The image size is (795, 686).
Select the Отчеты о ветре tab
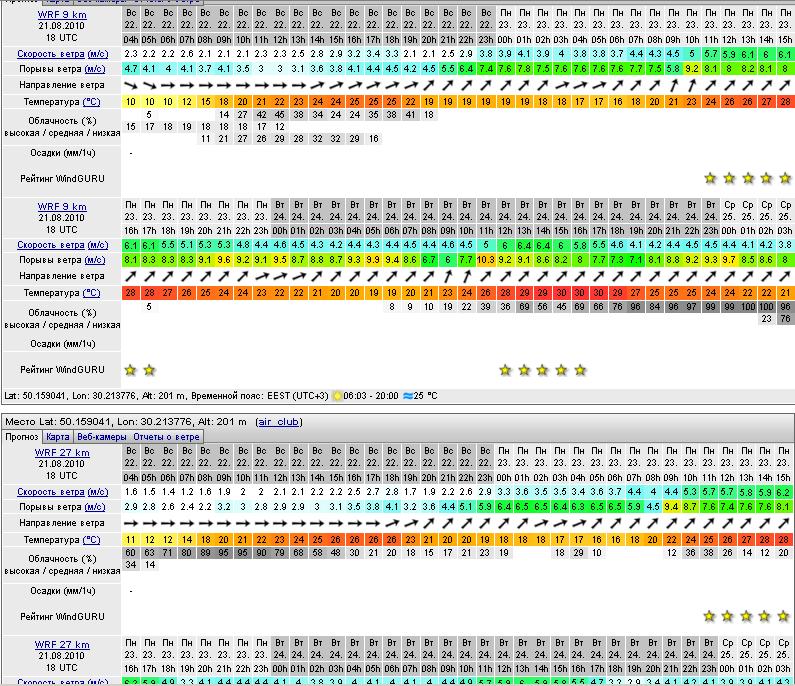(x=166, y=437)
